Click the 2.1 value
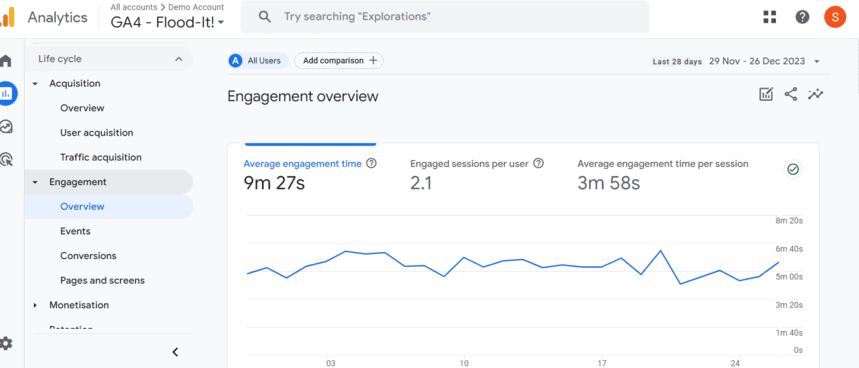Viewport: 859px width, 368px height. 421,183
